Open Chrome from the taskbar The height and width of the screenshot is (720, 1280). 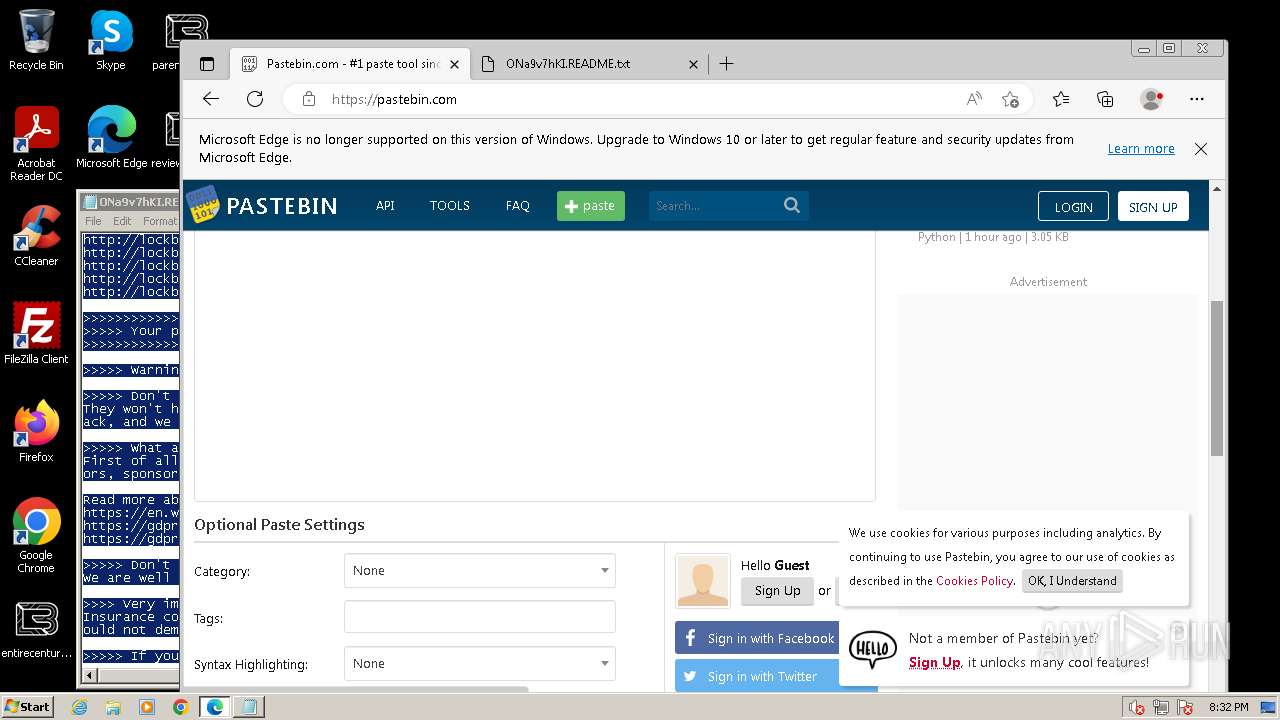[x=180, y=707]
